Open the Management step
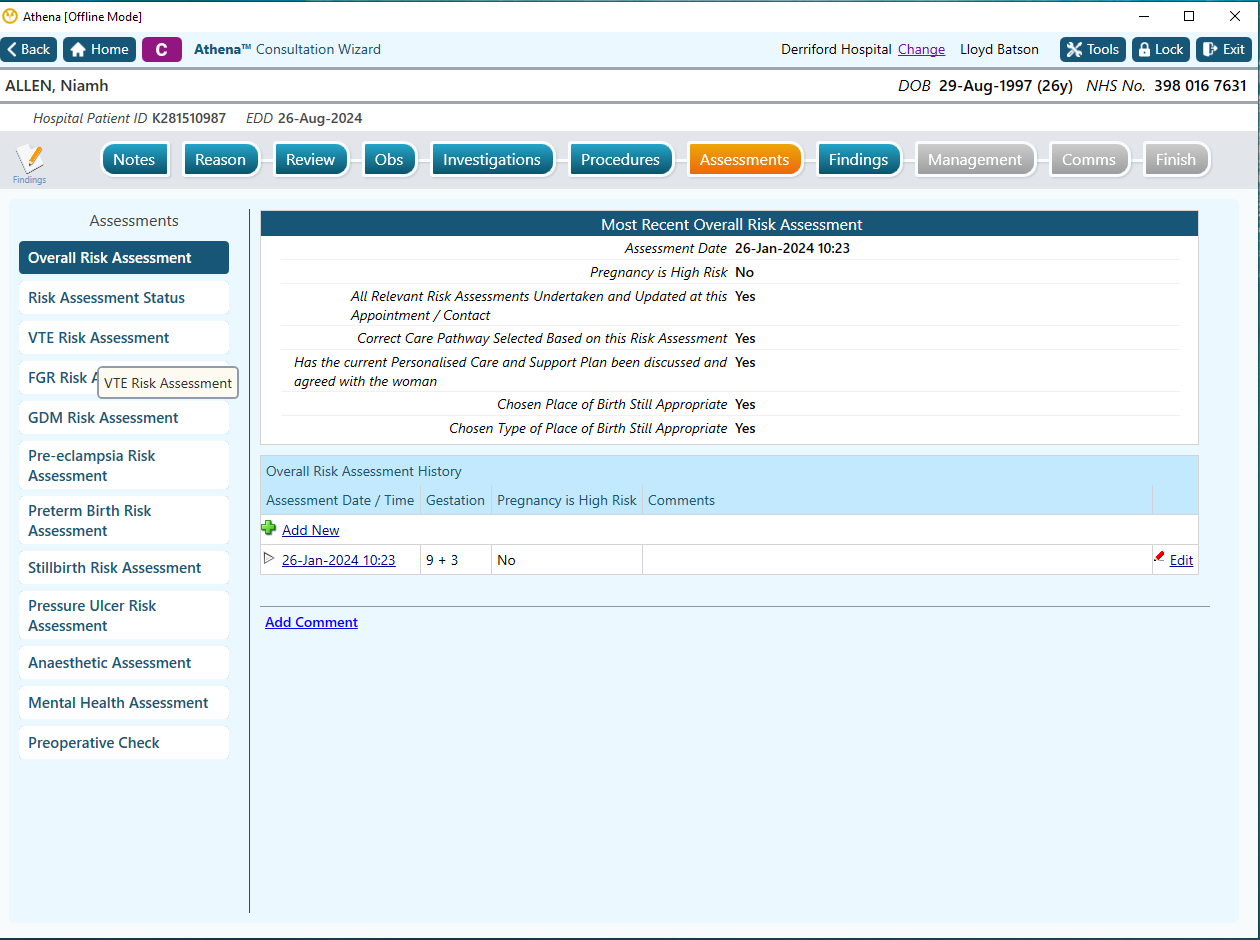 (975, 159)
